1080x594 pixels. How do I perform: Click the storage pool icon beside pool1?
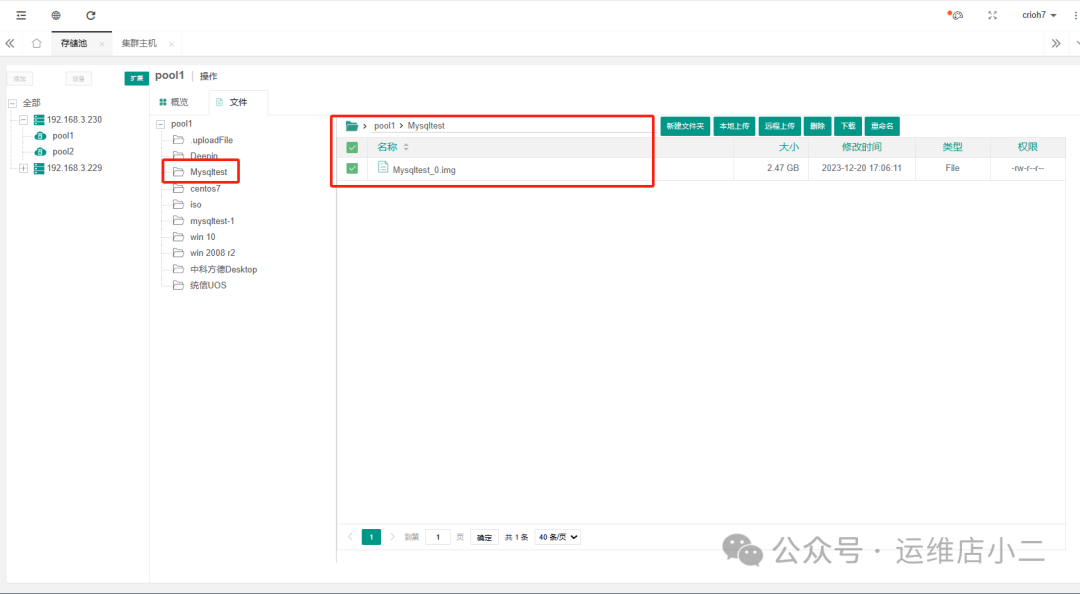41,136
